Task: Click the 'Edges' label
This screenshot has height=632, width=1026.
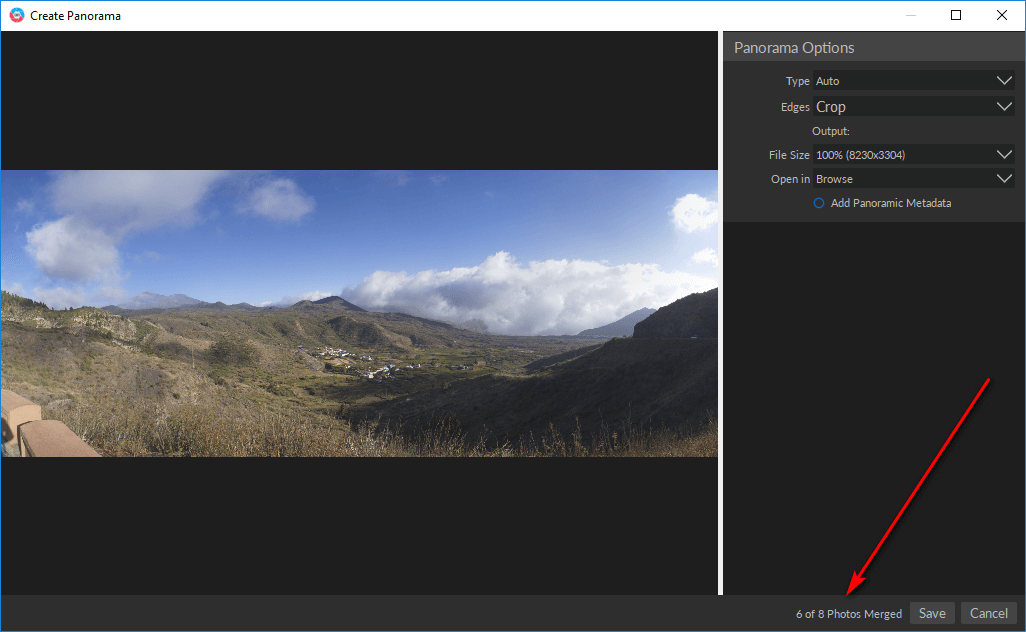Action: 795,107
